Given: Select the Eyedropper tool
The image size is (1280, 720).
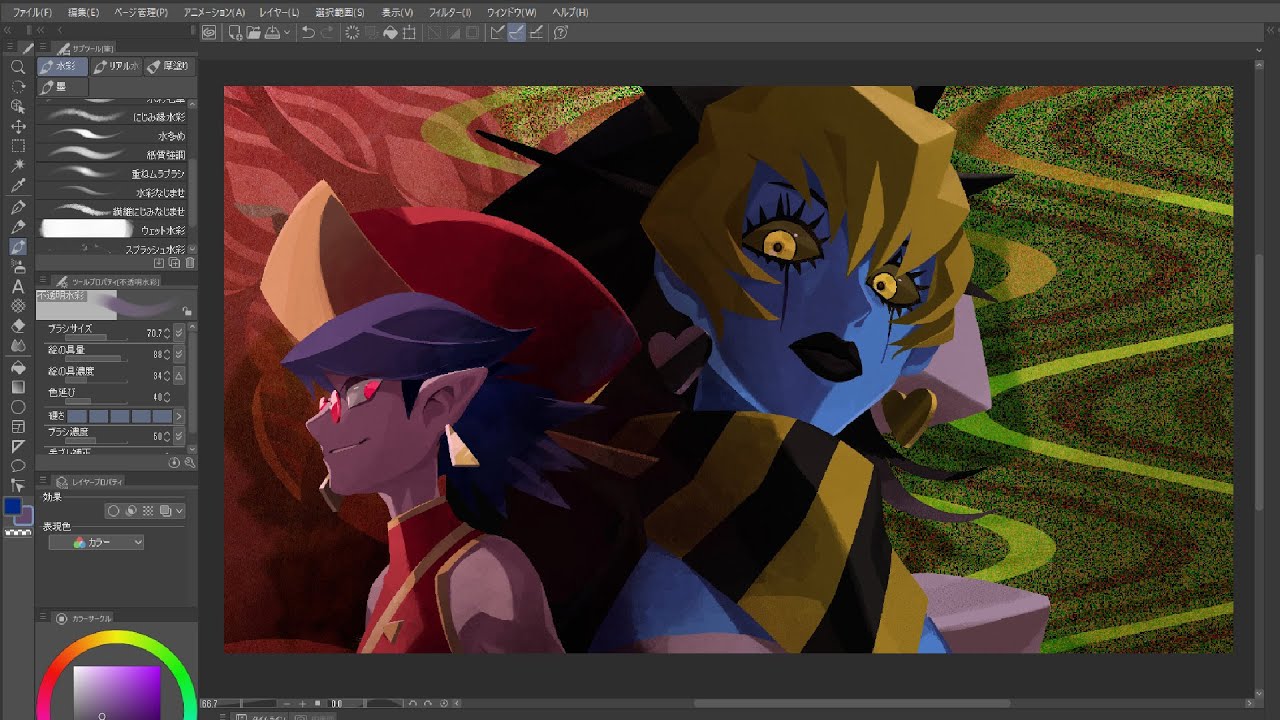Looking at the screenshot, I should [x=18, y=186].
